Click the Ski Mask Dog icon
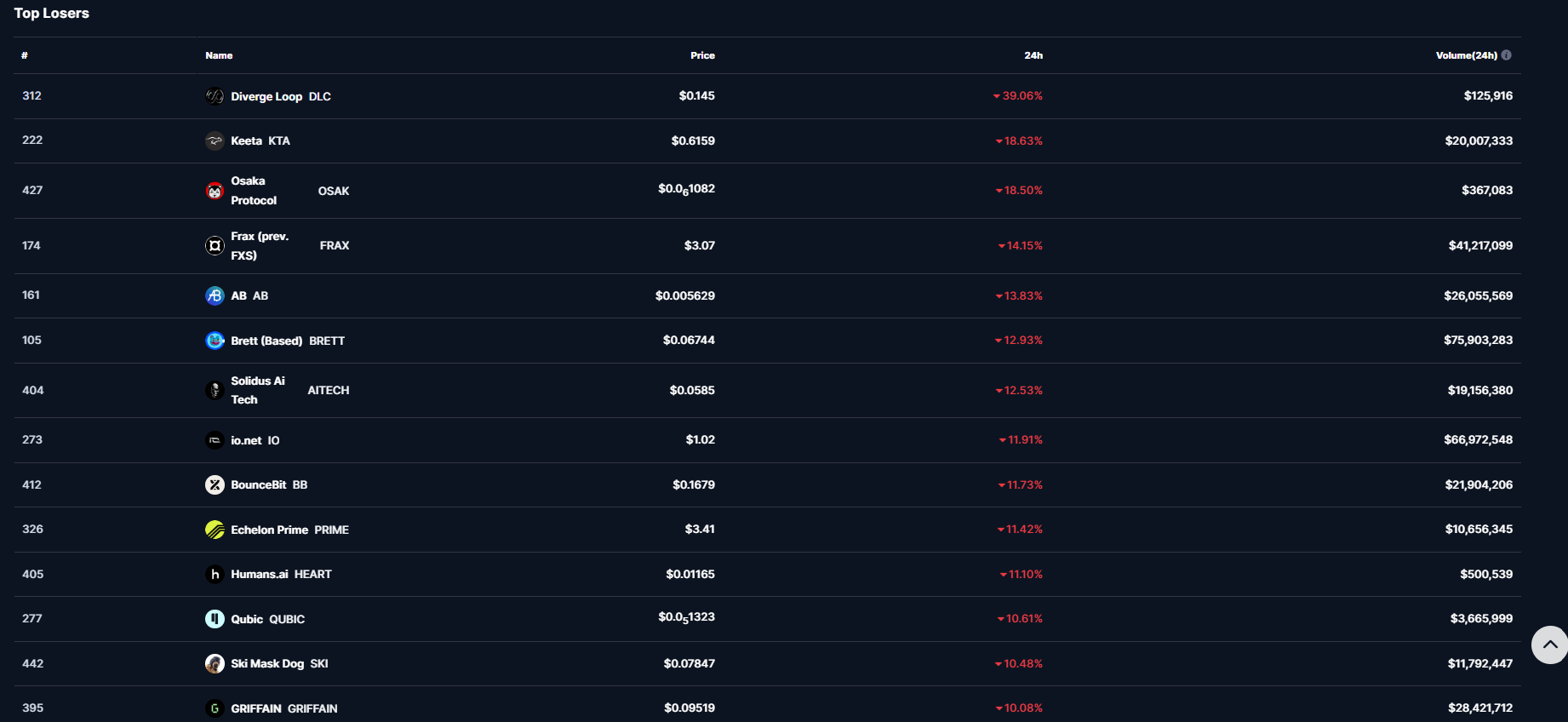The width and height of the screenshot is (1568, 722). 215,663
